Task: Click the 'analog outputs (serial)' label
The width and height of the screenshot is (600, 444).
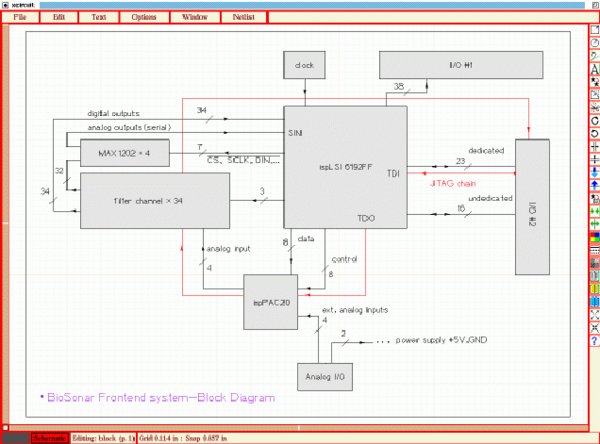Action: [129, 127]
